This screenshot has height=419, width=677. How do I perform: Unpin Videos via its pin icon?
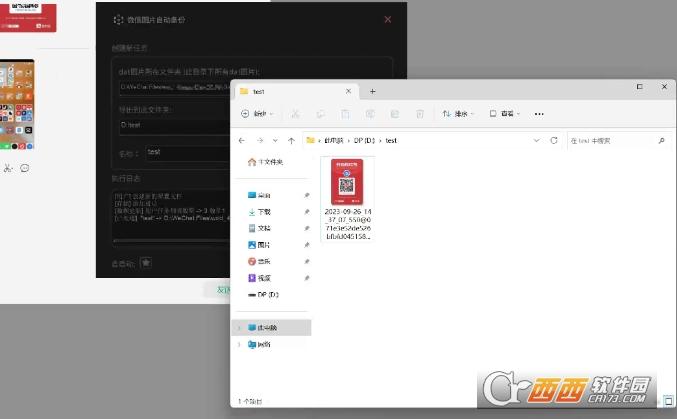pyautogui.click(x=307, y=278)
